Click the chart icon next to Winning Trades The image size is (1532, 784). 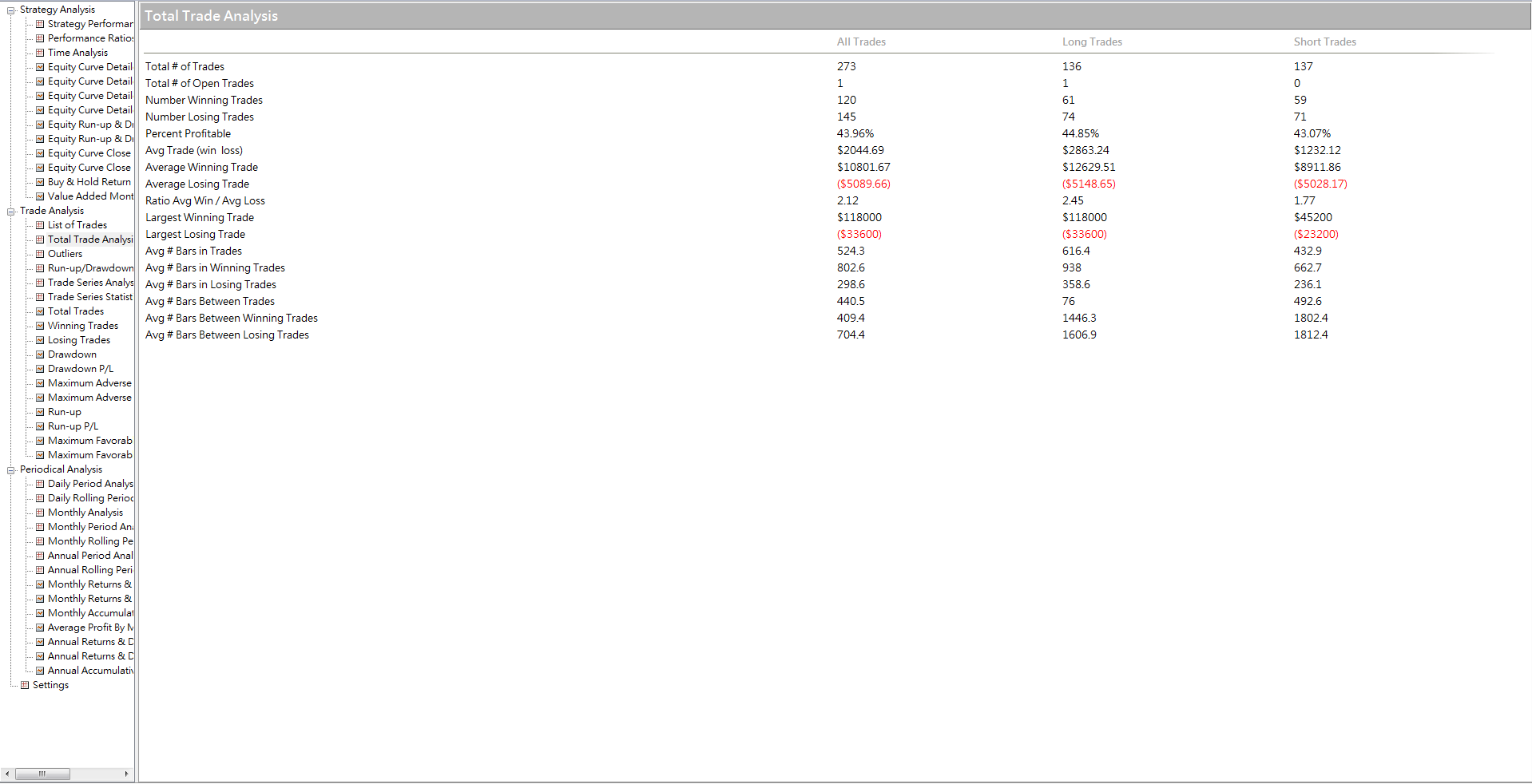40,326
